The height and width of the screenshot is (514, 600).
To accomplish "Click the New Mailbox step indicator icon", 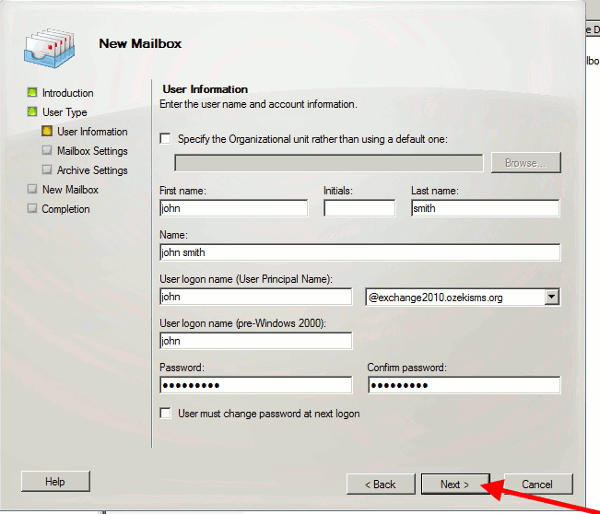I will [32, 189].
